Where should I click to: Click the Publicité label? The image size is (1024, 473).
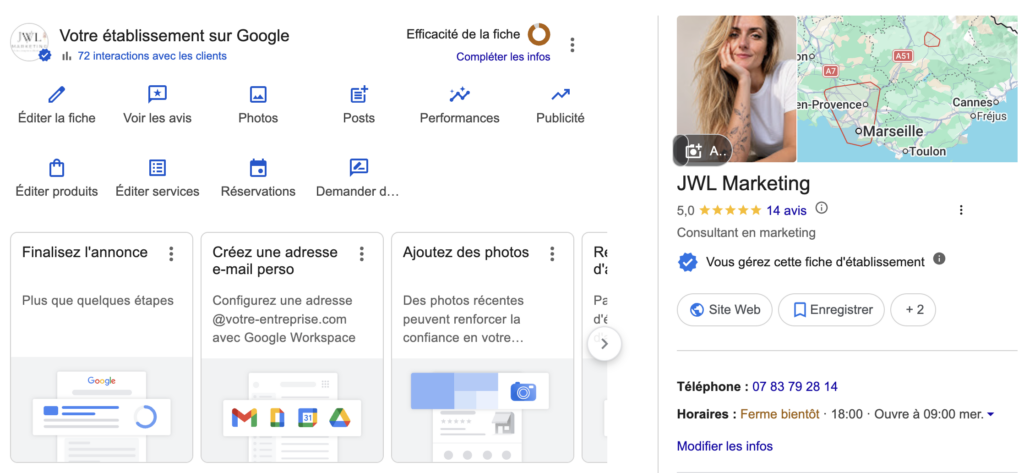[560, 118]
